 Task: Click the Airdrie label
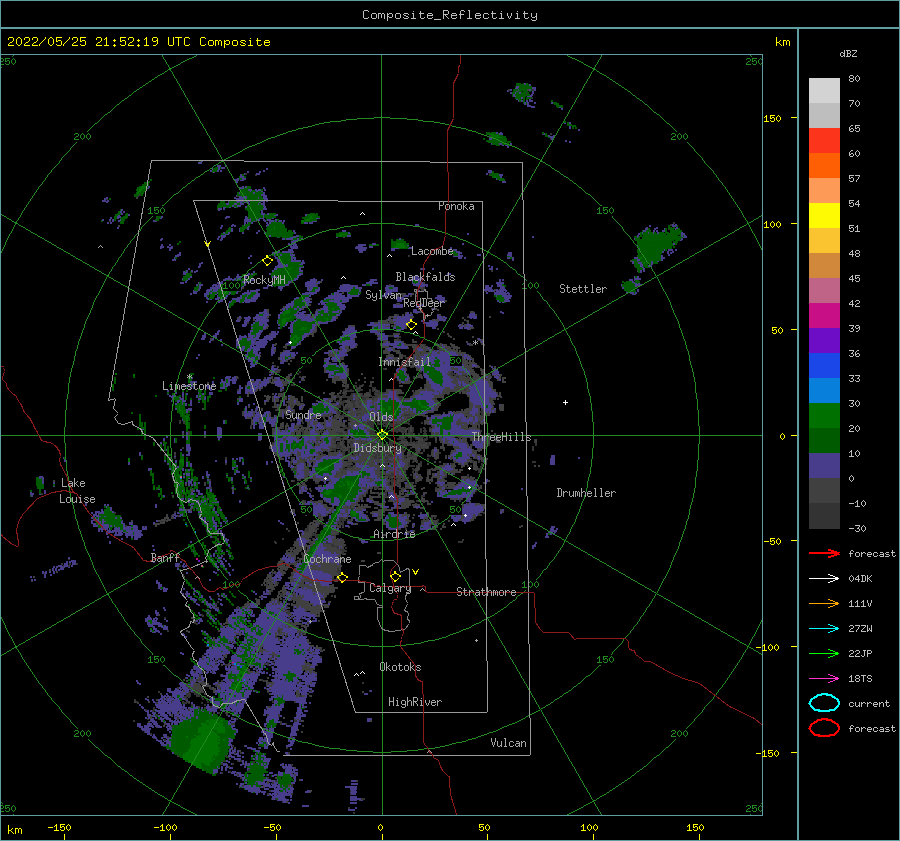click(394, 534)
